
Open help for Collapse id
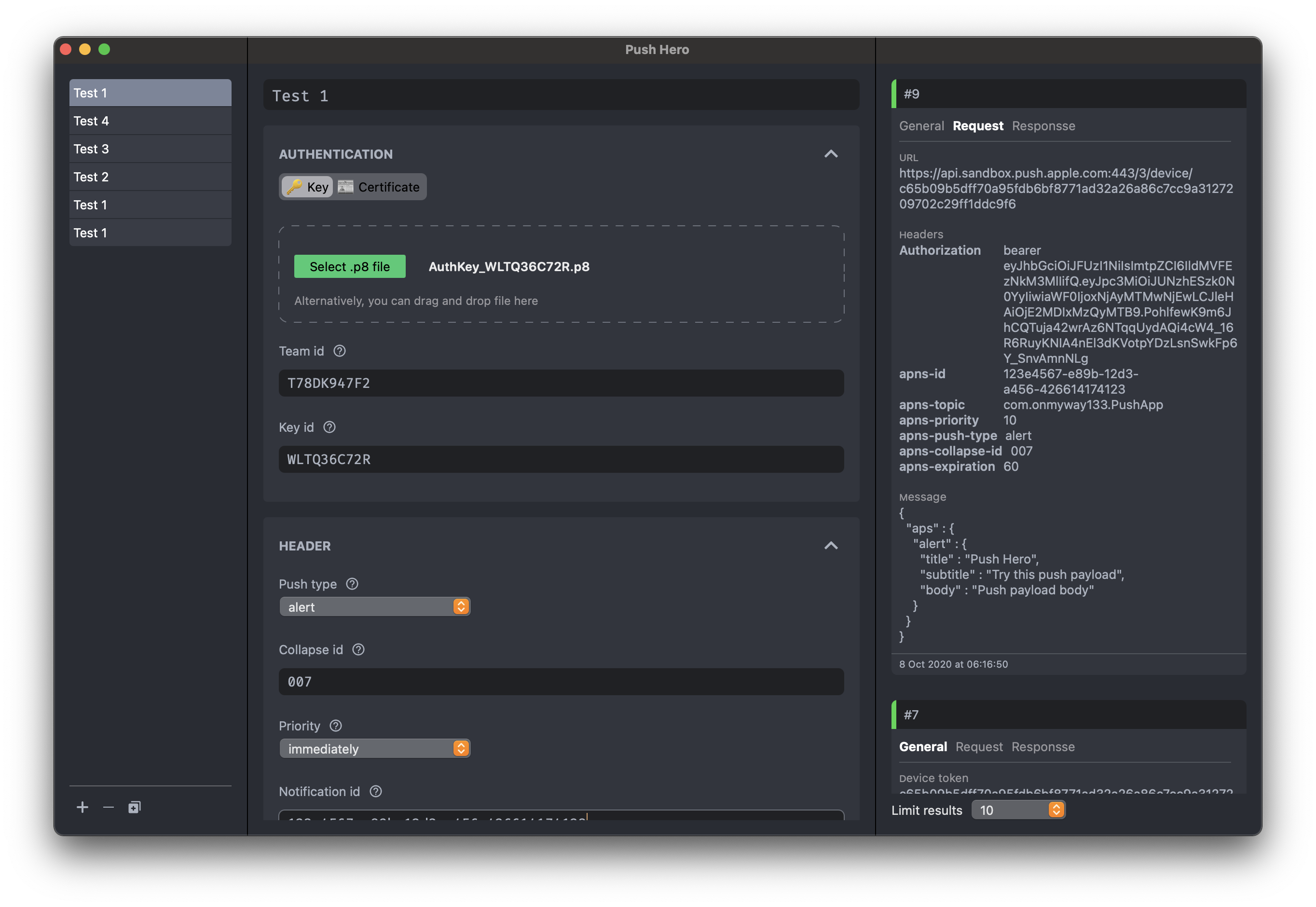point(358,649)
